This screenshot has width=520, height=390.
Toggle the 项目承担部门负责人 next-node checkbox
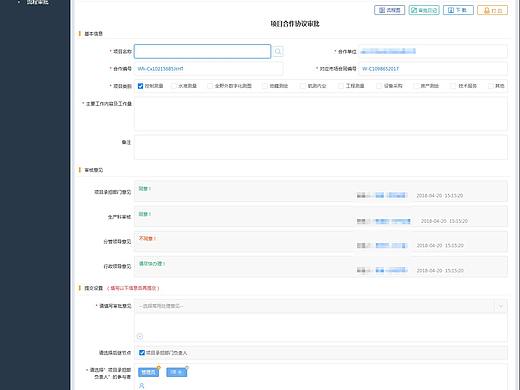coord(142,353)
